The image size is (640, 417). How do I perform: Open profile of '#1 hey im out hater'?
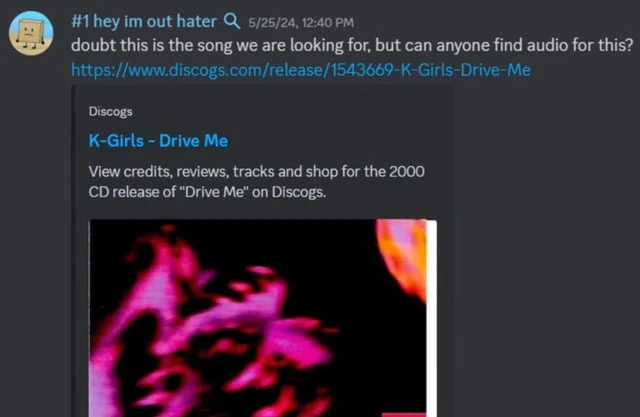pos(144,21)
